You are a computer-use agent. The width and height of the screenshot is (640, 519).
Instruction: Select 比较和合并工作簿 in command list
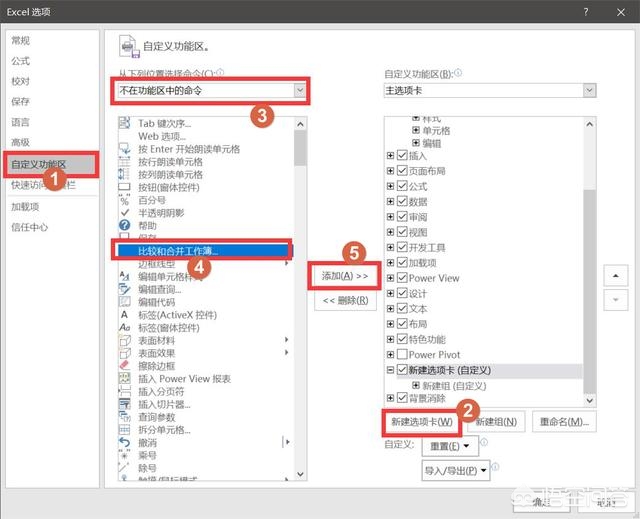click(x=205, y=251)
